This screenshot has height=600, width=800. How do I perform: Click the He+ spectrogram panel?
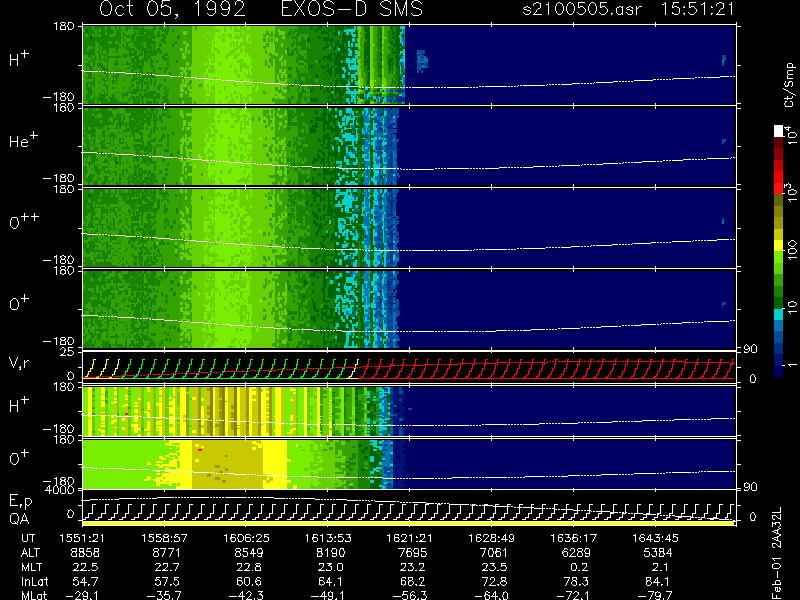[408, 147]
